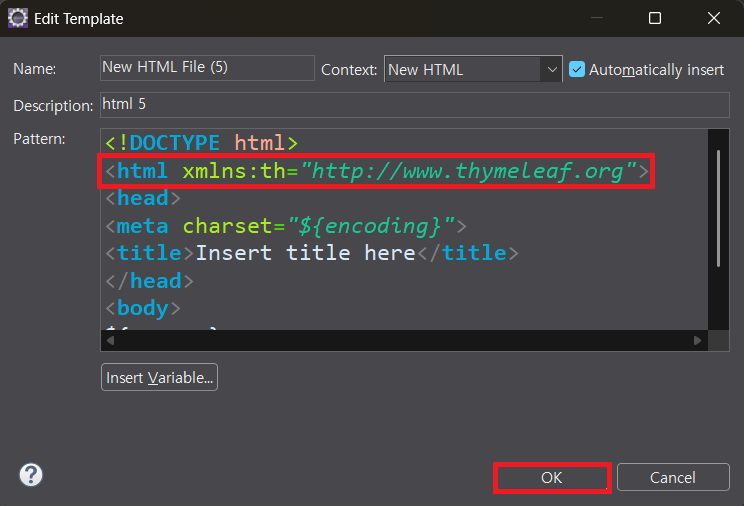Image resolution: width=744 pixels, height=506 pixels.
Task: Select the New HTML context combo box
Action: coord(473,69)
